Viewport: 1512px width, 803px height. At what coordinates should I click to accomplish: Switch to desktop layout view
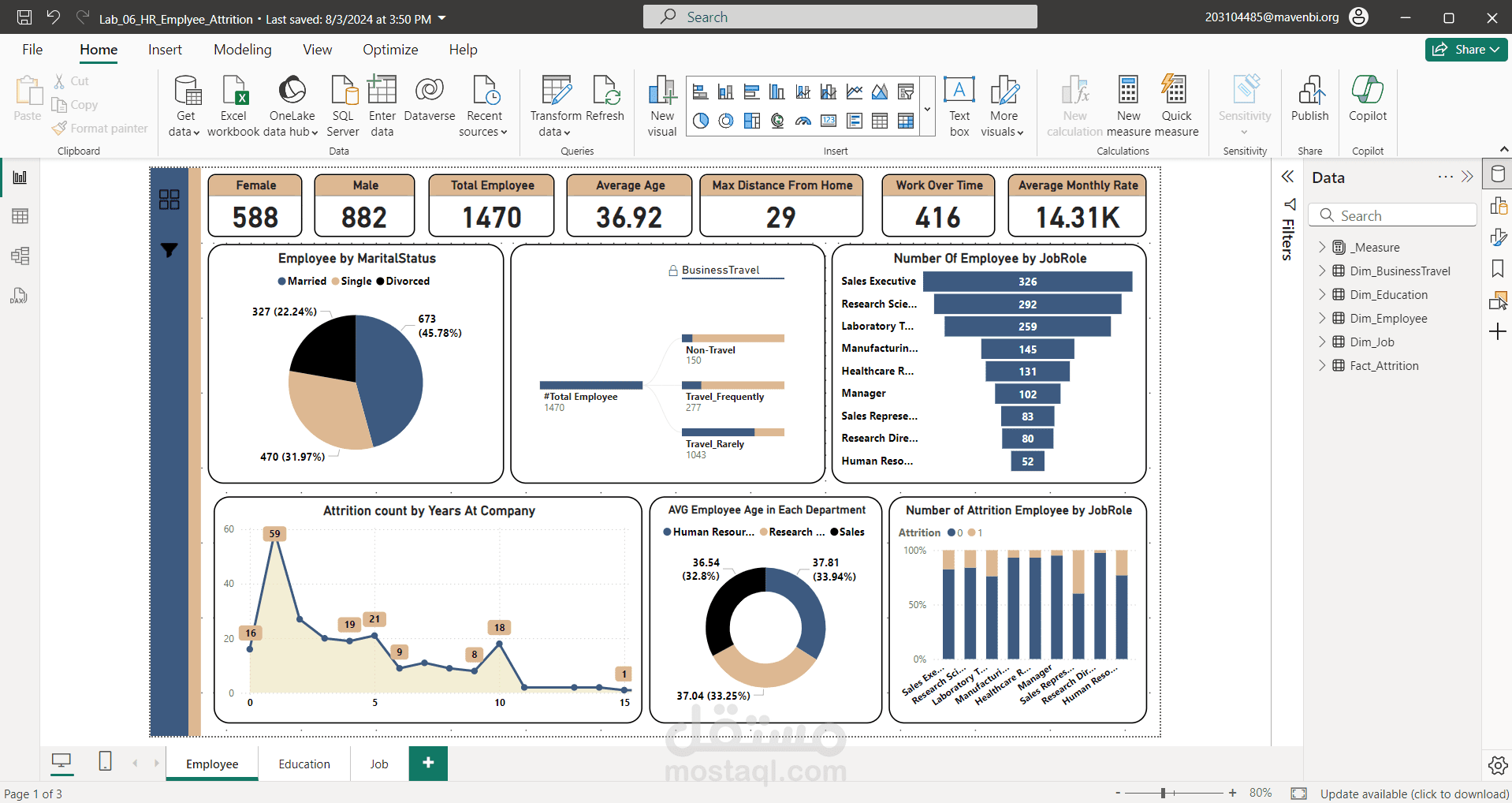61,761
